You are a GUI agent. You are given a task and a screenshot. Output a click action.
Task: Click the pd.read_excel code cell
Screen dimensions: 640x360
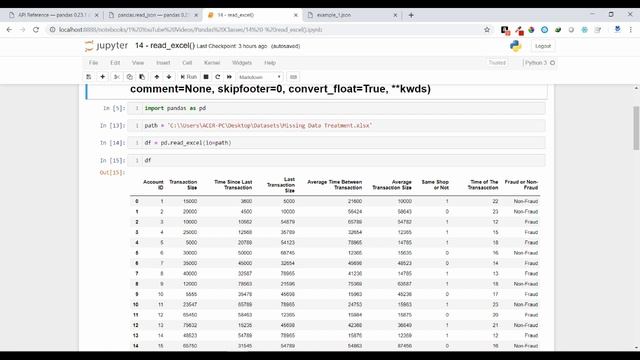coord(336,143)
